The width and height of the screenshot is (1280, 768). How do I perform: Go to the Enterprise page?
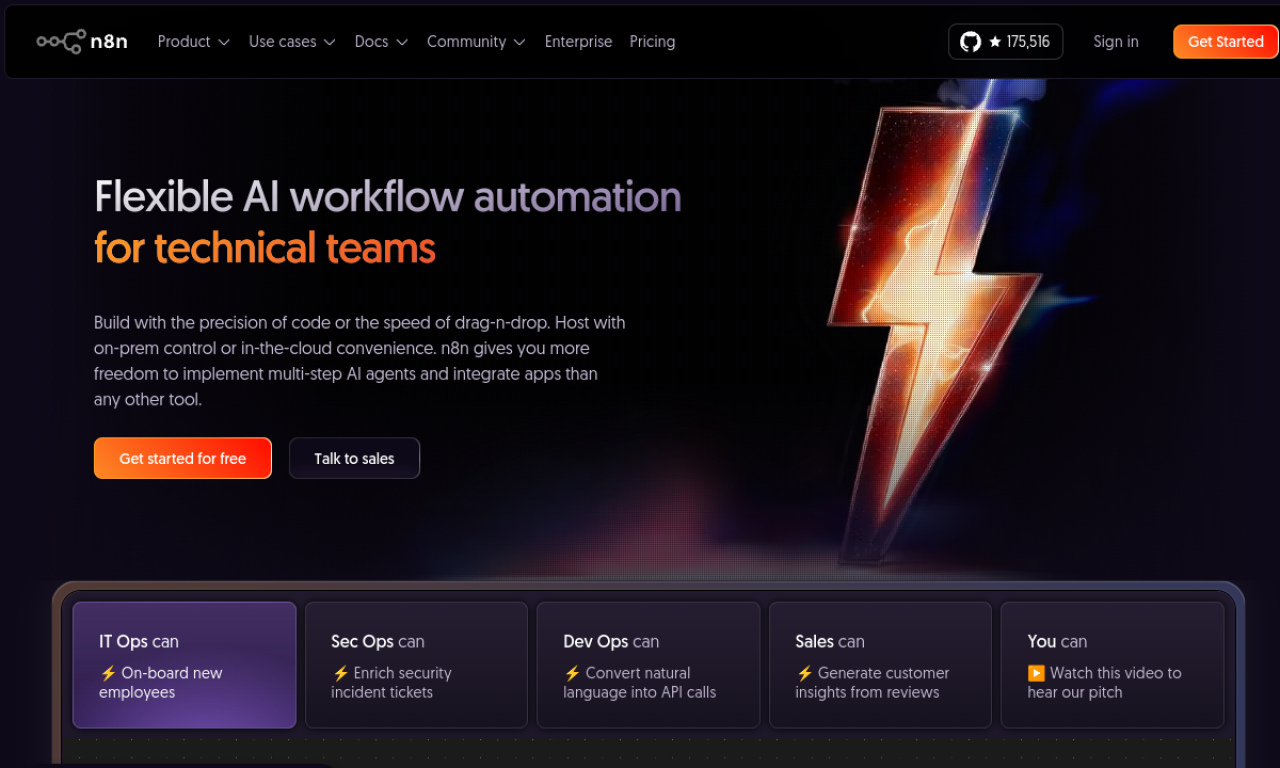578,42
